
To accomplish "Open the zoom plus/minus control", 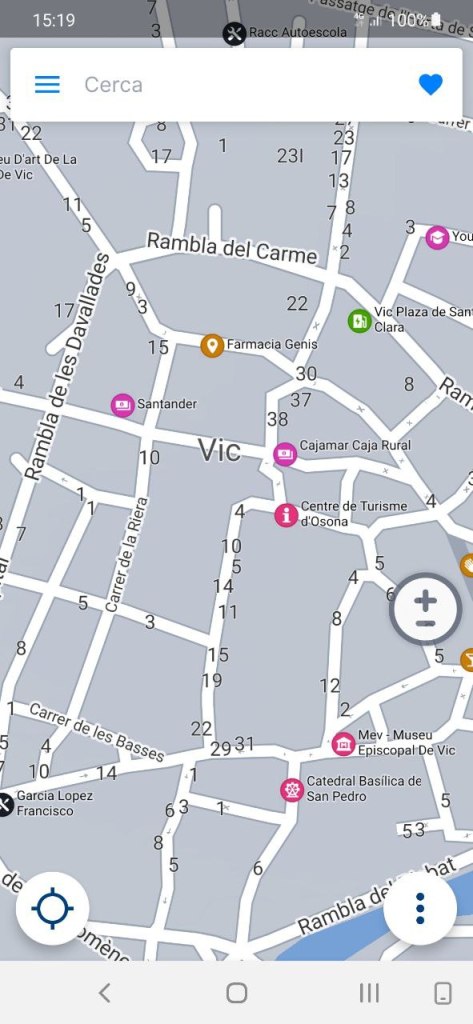I will coord(425,609).
